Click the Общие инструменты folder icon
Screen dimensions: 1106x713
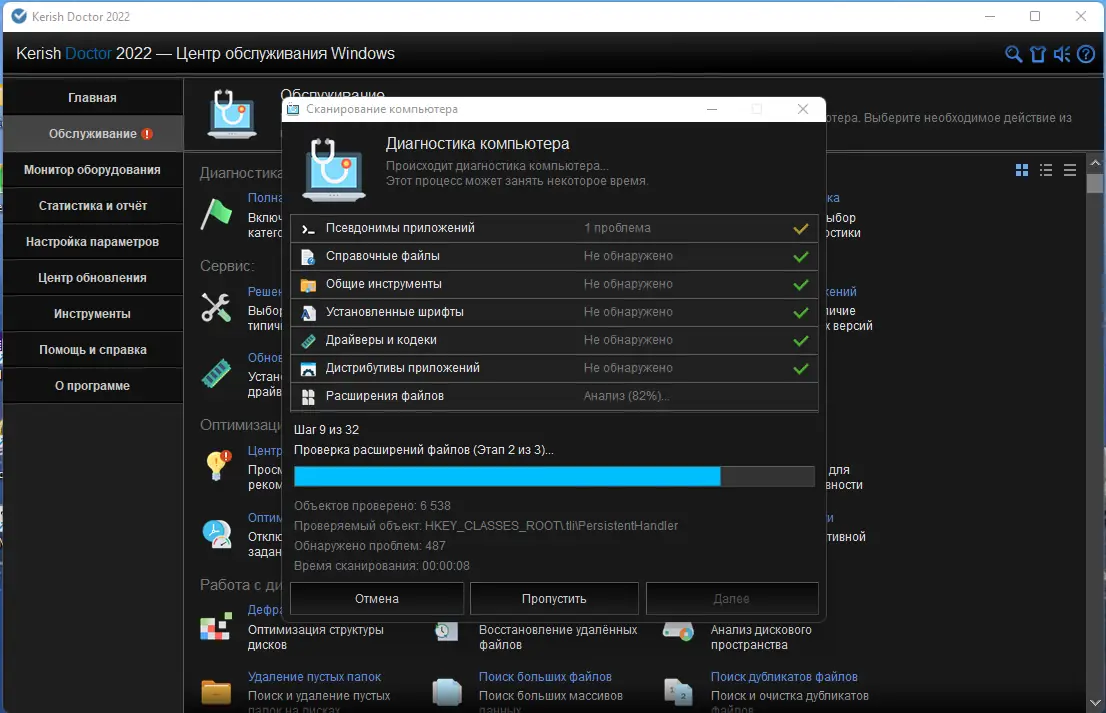[308, 285]
